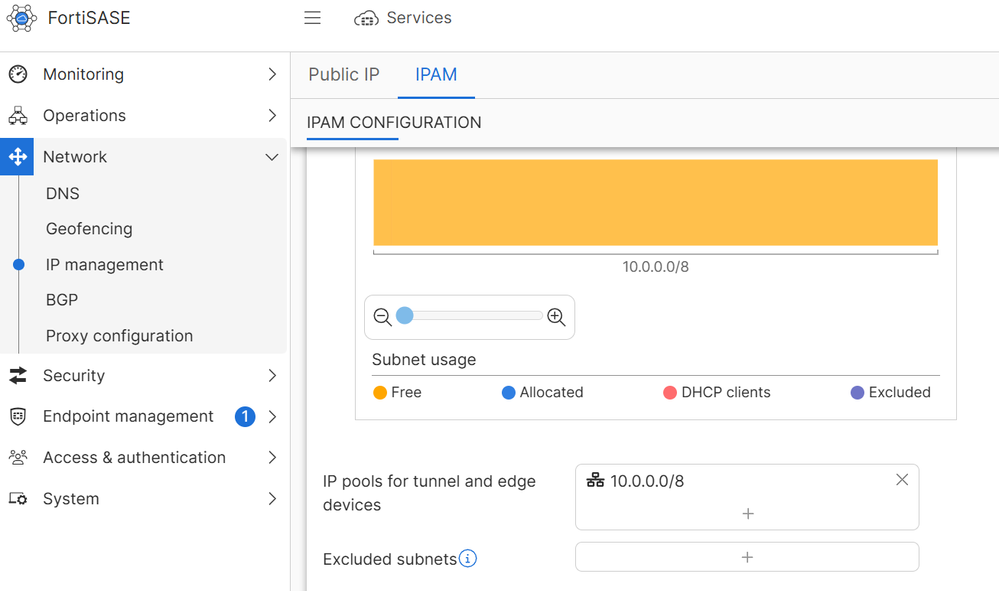Click the Services cloud icon
The width and height of the screenshot is (999, 591).
click(x=367, y=19)
